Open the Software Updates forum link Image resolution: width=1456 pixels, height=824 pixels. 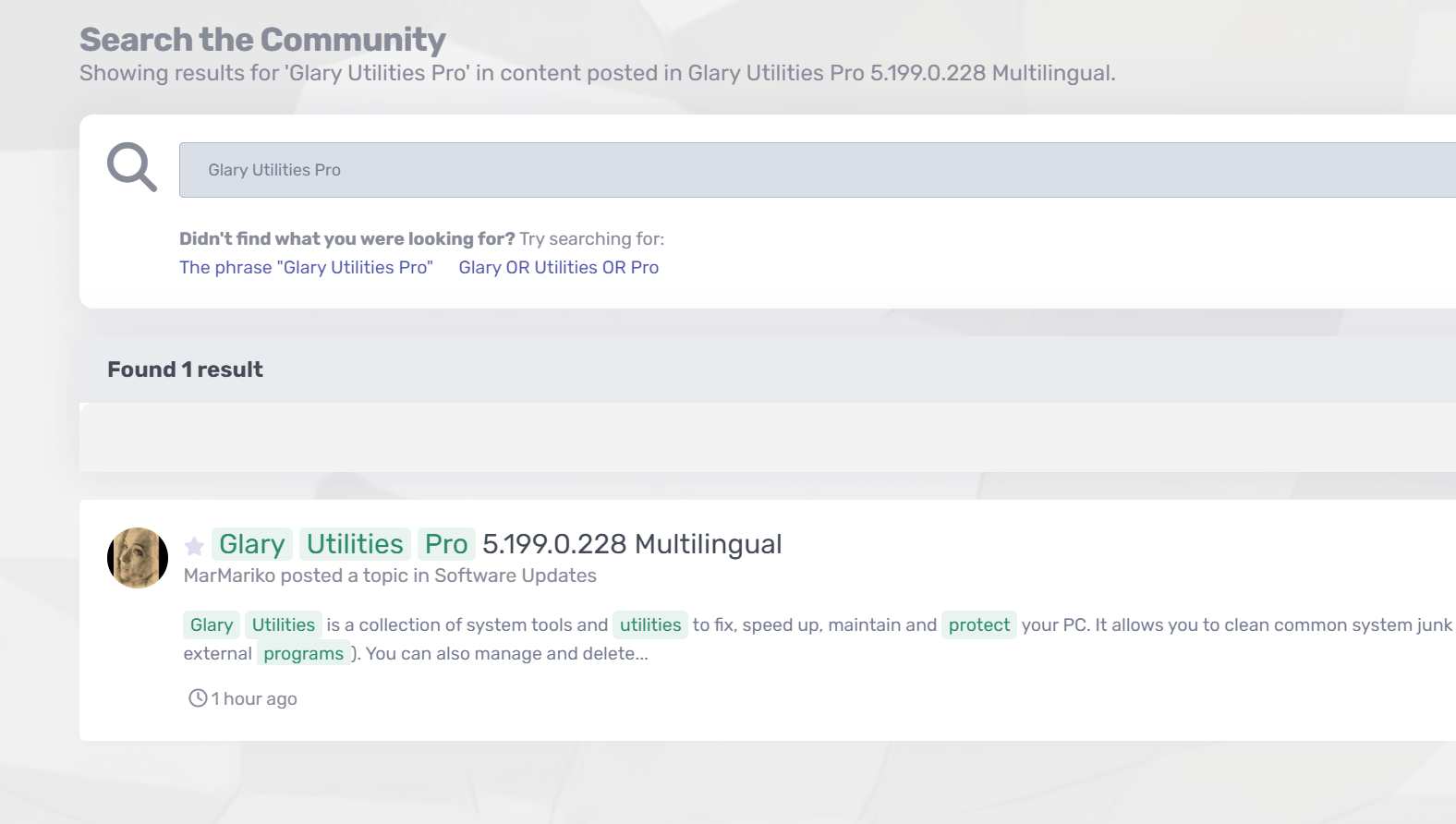tap(516, 576)
